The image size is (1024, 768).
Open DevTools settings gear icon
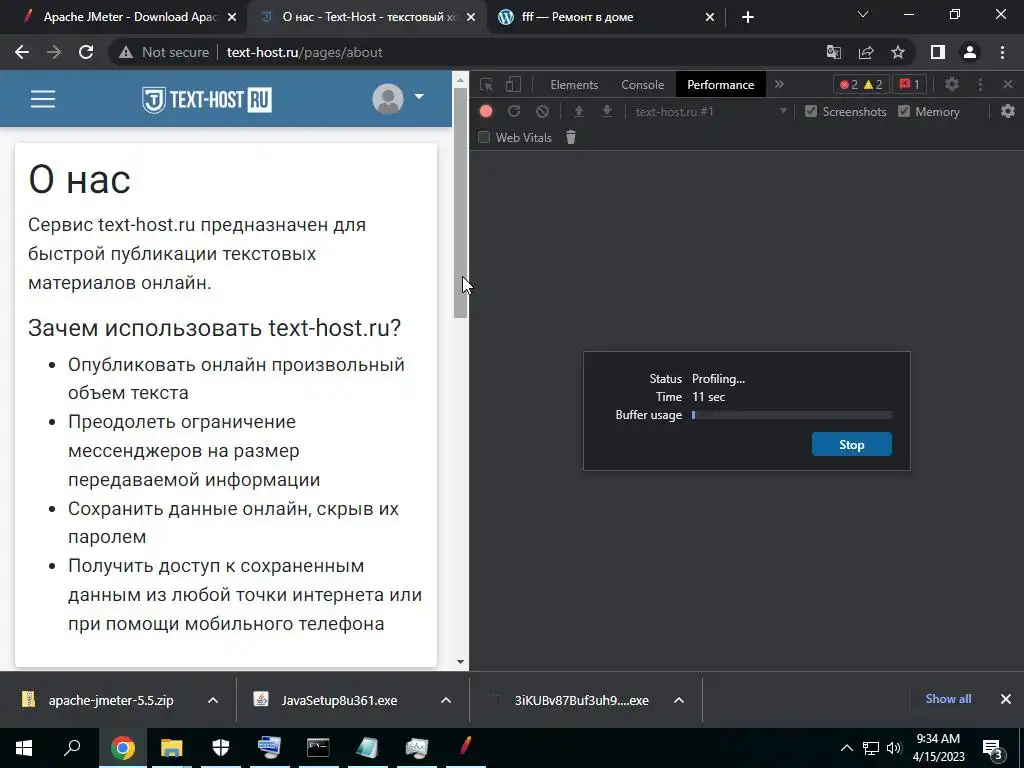[x=952, y=84]
